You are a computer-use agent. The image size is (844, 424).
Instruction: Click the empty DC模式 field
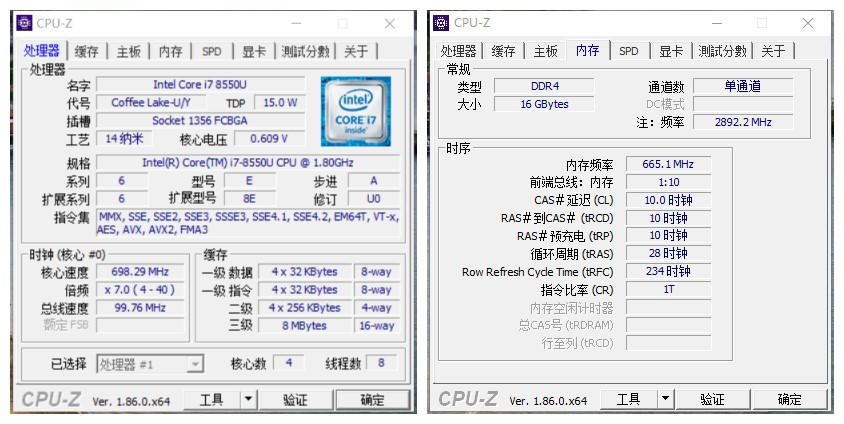tap(743, 104)
